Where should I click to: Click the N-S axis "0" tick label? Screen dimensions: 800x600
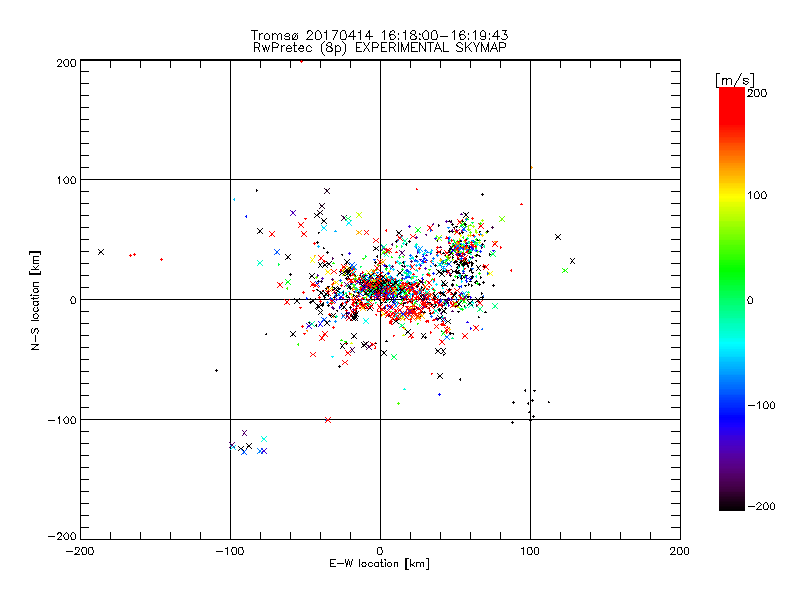(x=73, y=300)
